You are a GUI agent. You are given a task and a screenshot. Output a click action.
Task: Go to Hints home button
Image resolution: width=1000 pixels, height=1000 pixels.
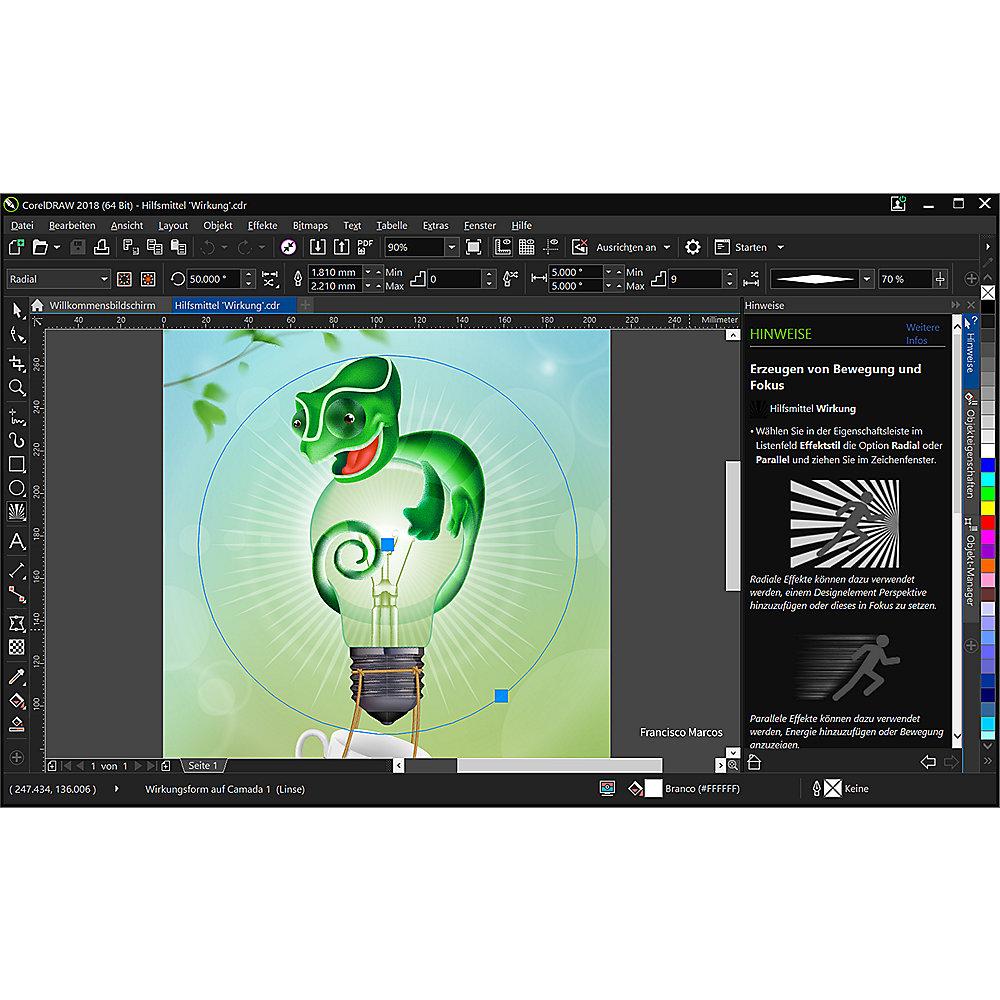click(x=754, y=762)
